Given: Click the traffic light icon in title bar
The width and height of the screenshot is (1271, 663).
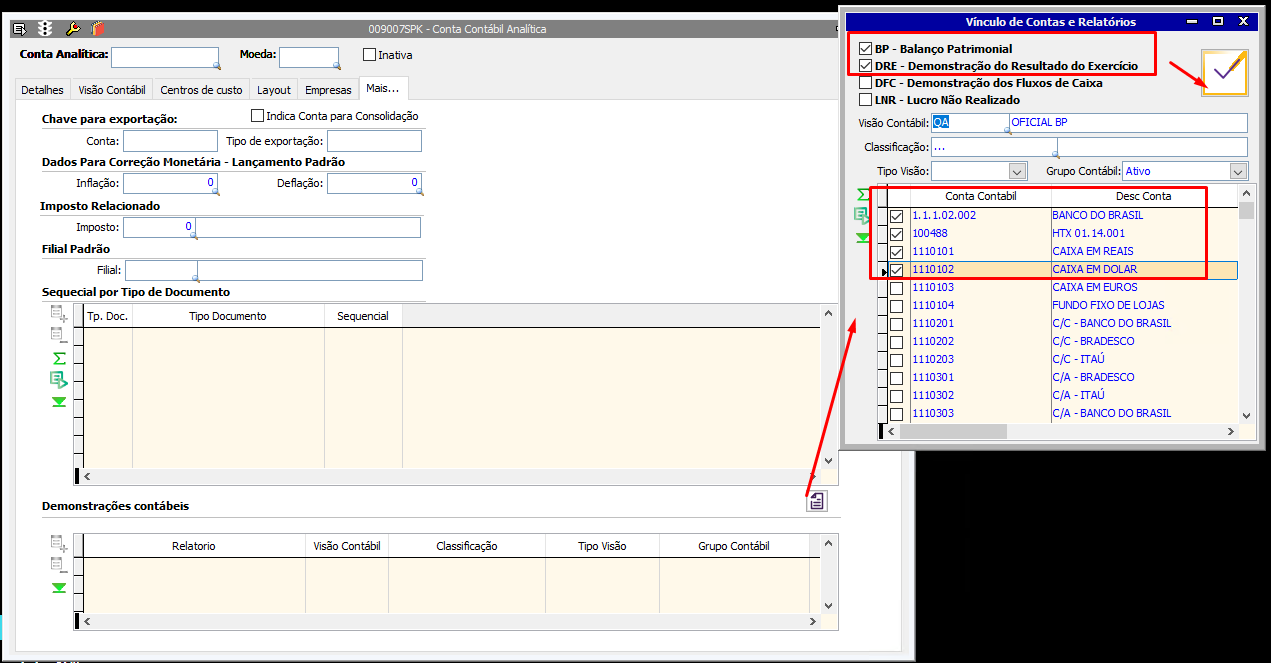Looking at the screenshot, I should pyautogui.click(x=45, y=29).
